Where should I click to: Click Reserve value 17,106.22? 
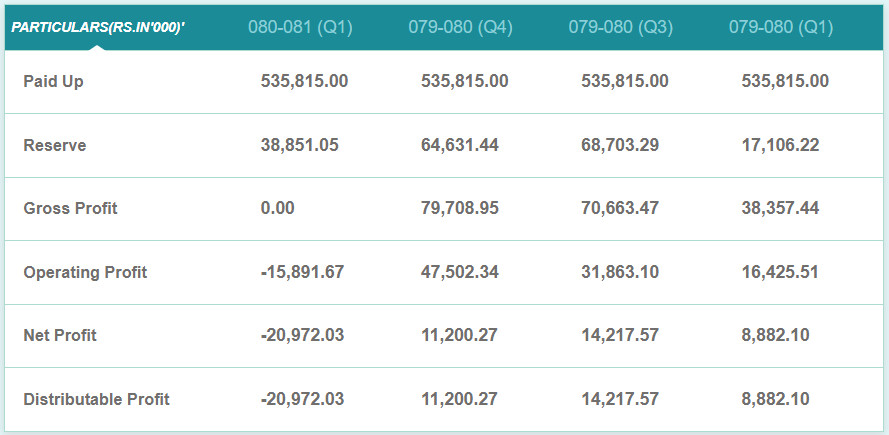point(780,145)
